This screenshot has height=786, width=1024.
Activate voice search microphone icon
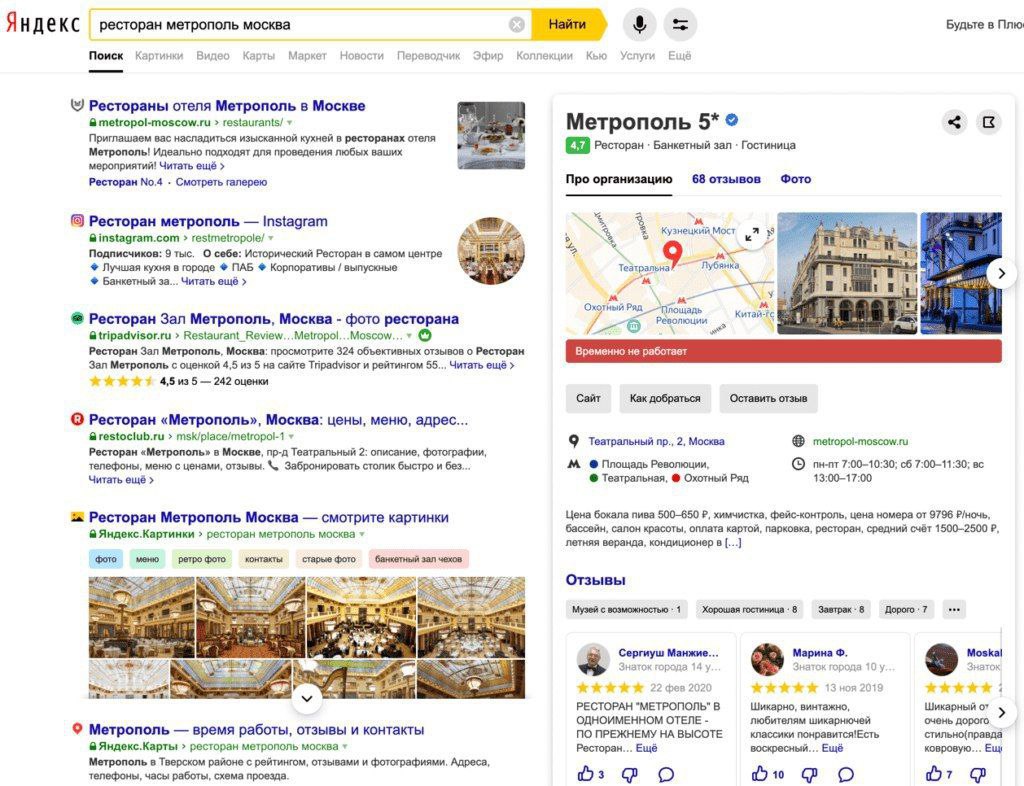[x=639, y=25]
